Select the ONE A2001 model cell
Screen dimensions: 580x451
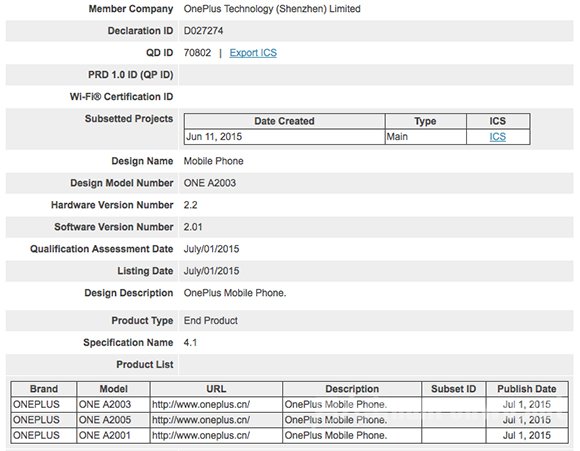(113, 435)
